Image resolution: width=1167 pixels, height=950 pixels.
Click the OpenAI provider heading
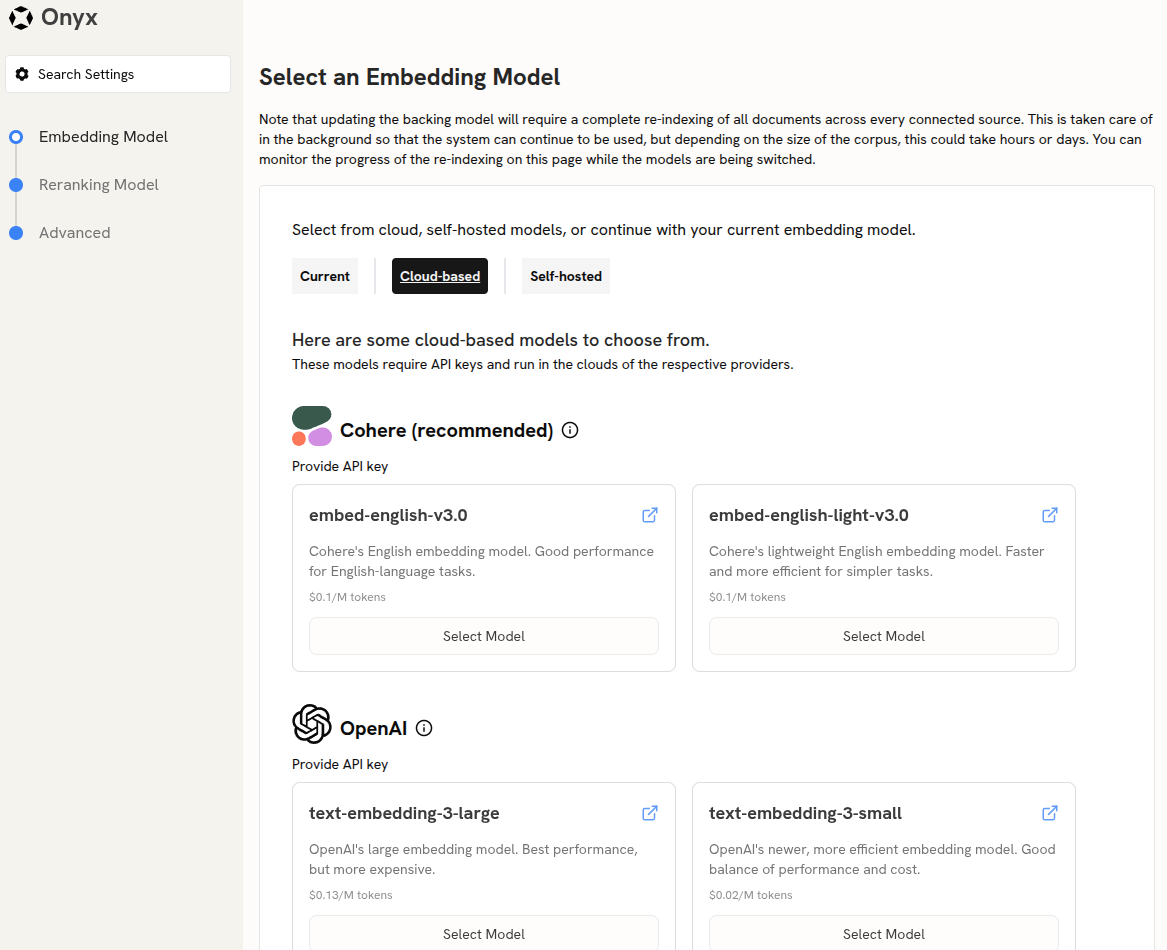pyautogui.click(x=374, y=728)
